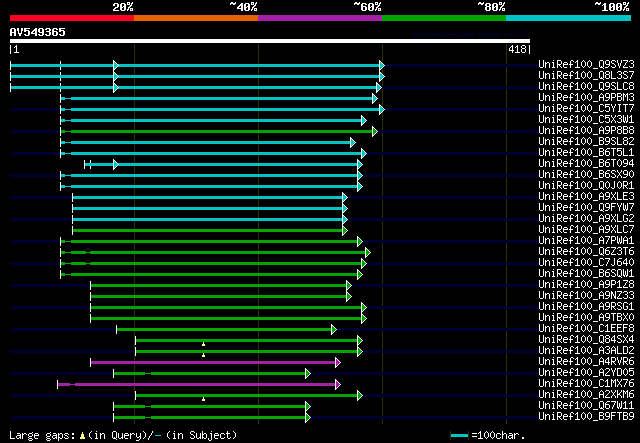640x443 pixels.
Task: Click the 418 query end position label
Action: click(517, 50)
